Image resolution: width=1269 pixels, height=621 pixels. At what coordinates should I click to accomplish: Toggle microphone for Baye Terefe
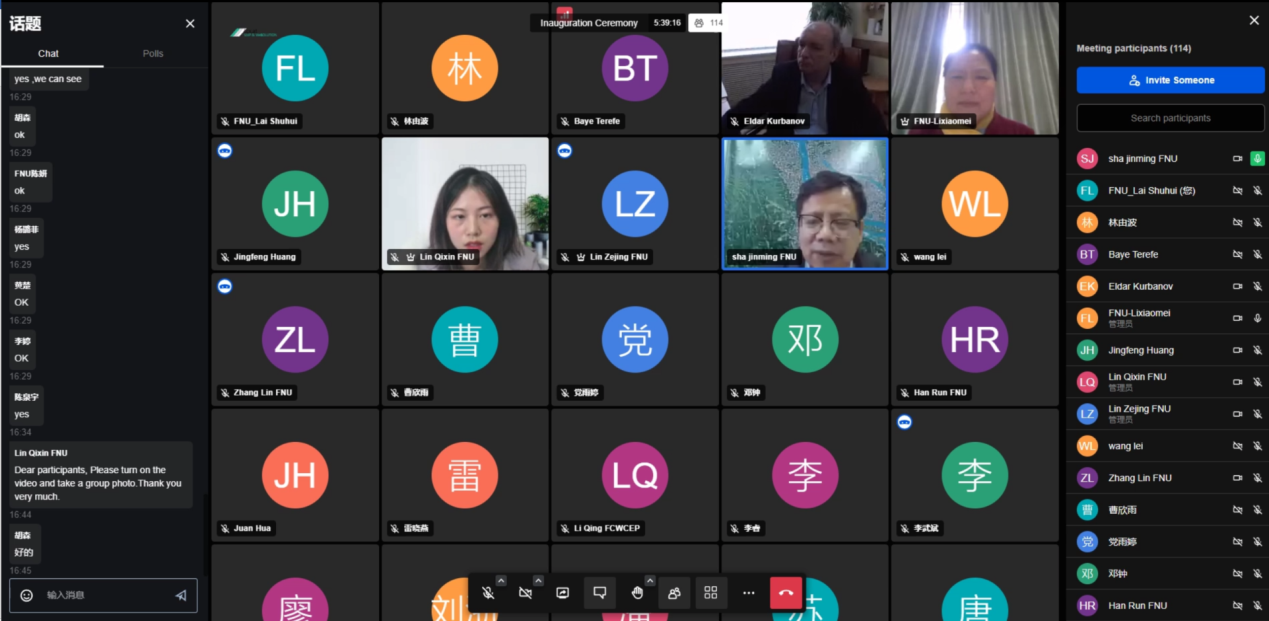pyautogui.click(x=1257, y=254)
